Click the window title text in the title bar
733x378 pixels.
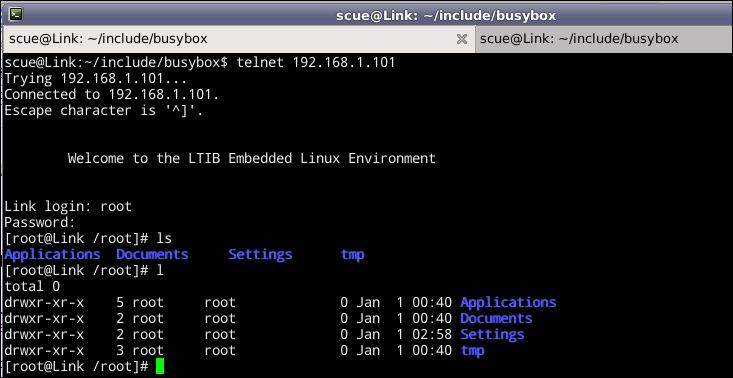coord(446,15)
